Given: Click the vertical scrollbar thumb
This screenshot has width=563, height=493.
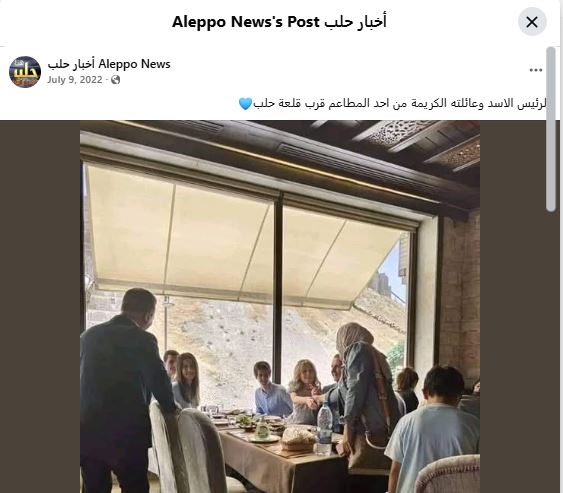Looking at the screenshot, I should (x=550, y=129).
